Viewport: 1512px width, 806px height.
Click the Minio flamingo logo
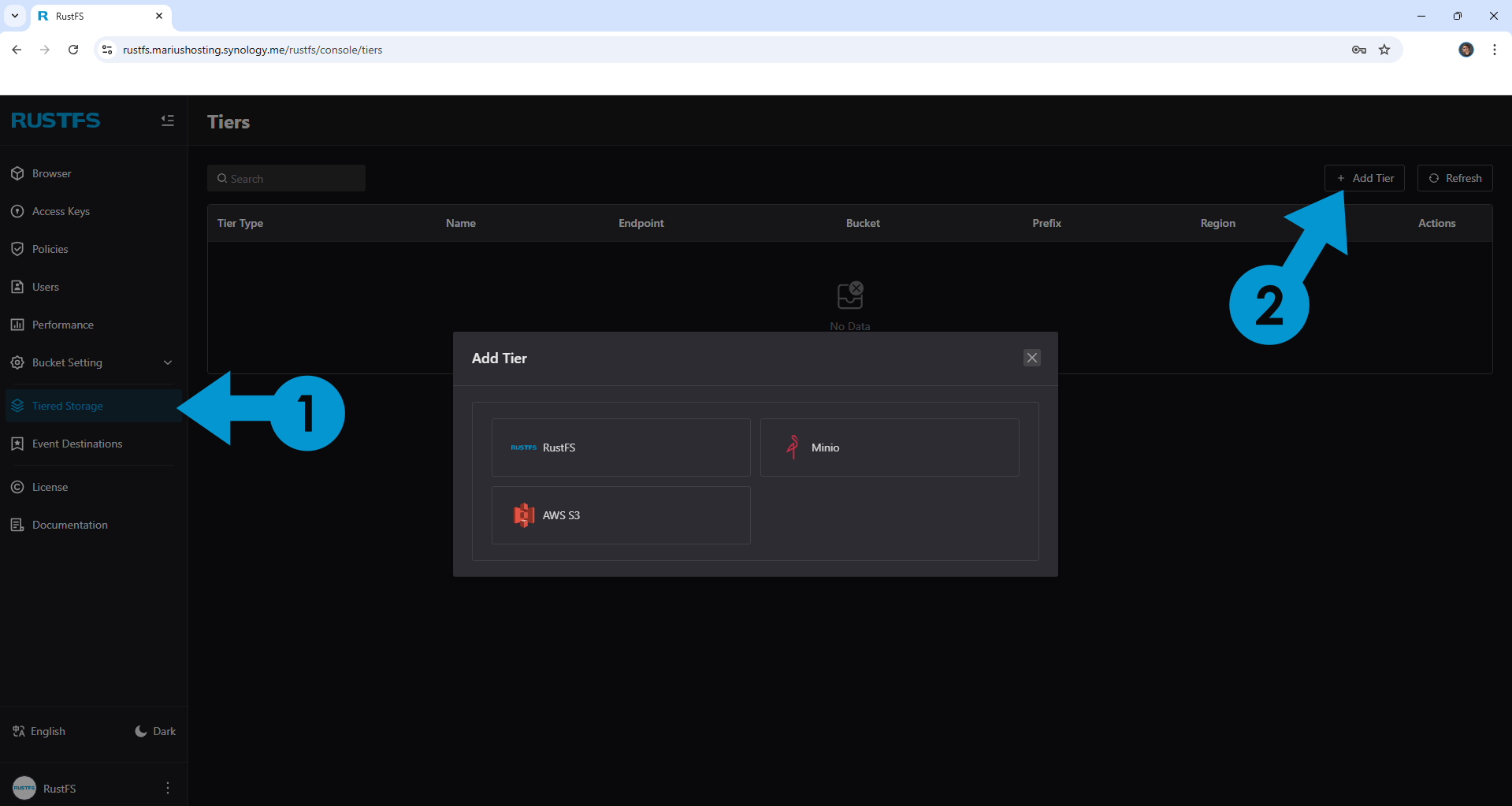[x=793, y=448]
